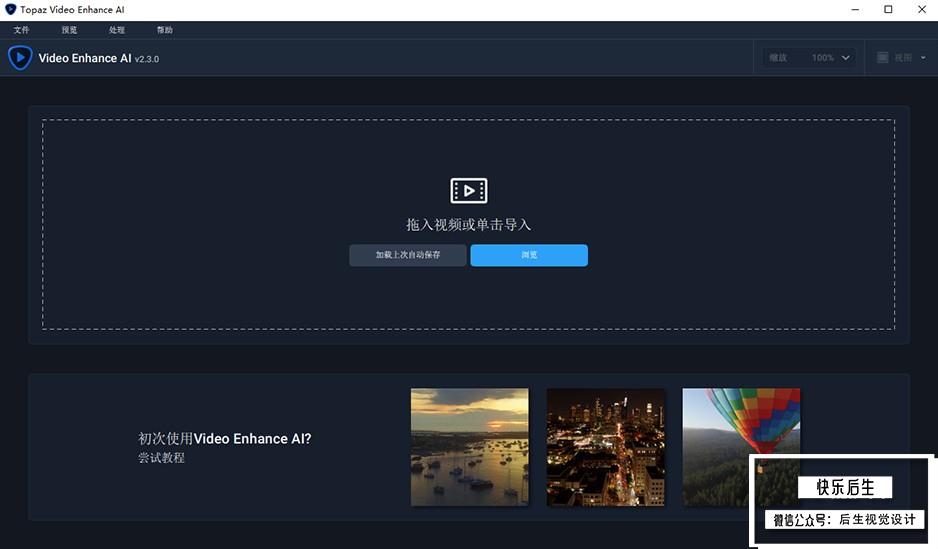The height and width of the screenshot is (549, 938).
Task: Click 加载上次自动保存 button
Action: (407, 255)
